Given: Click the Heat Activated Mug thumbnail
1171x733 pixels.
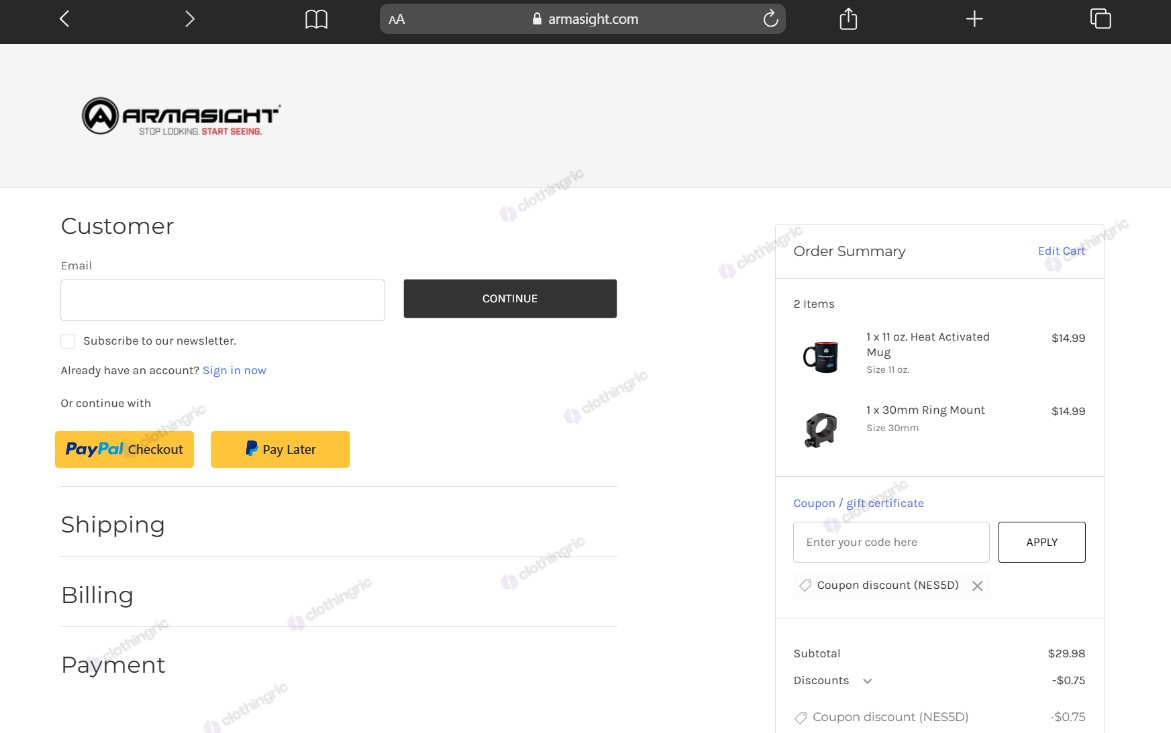Looking at the screenshot, I should 821,357.
